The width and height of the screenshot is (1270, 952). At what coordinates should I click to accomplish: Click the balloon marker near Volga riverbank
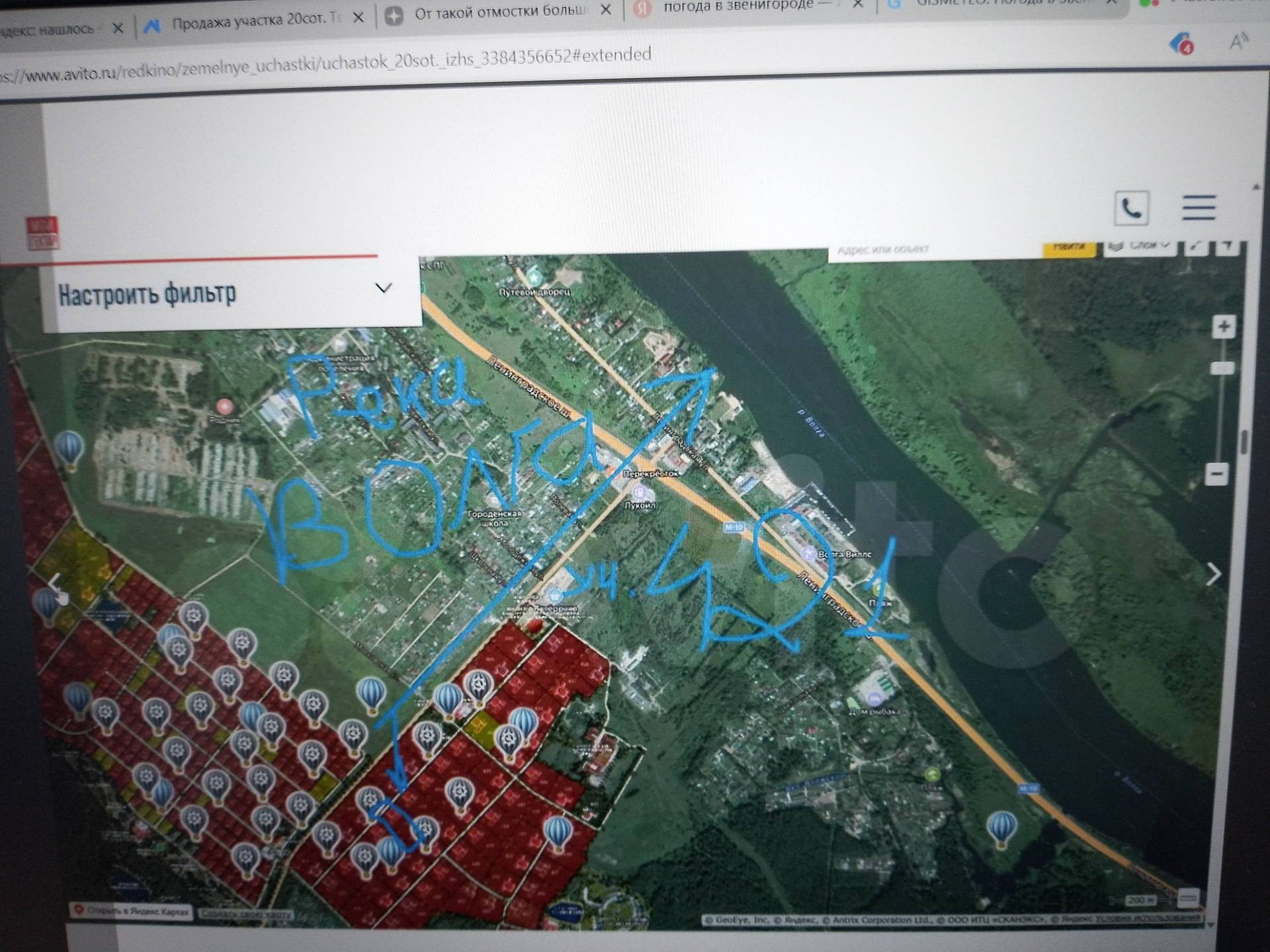pos(1001,827)
